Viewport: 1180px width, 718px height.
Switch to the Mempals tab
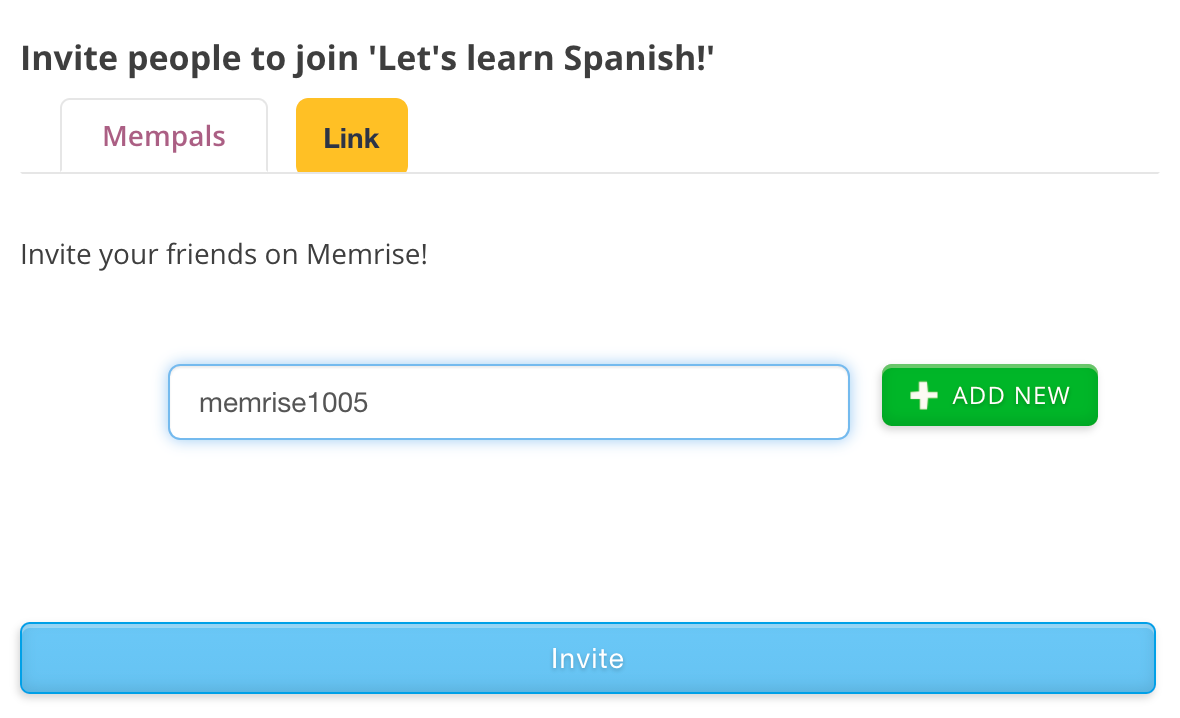(164, 136)
